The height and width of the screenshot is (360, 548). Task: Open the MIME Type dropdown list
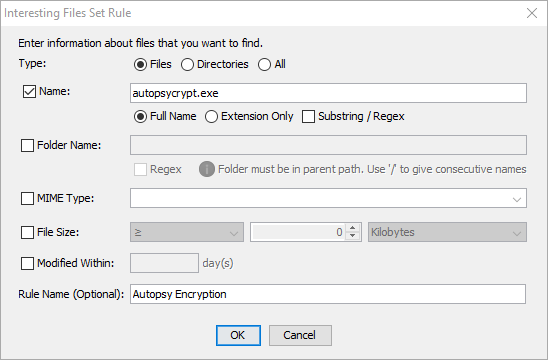[x=517, y=199]
